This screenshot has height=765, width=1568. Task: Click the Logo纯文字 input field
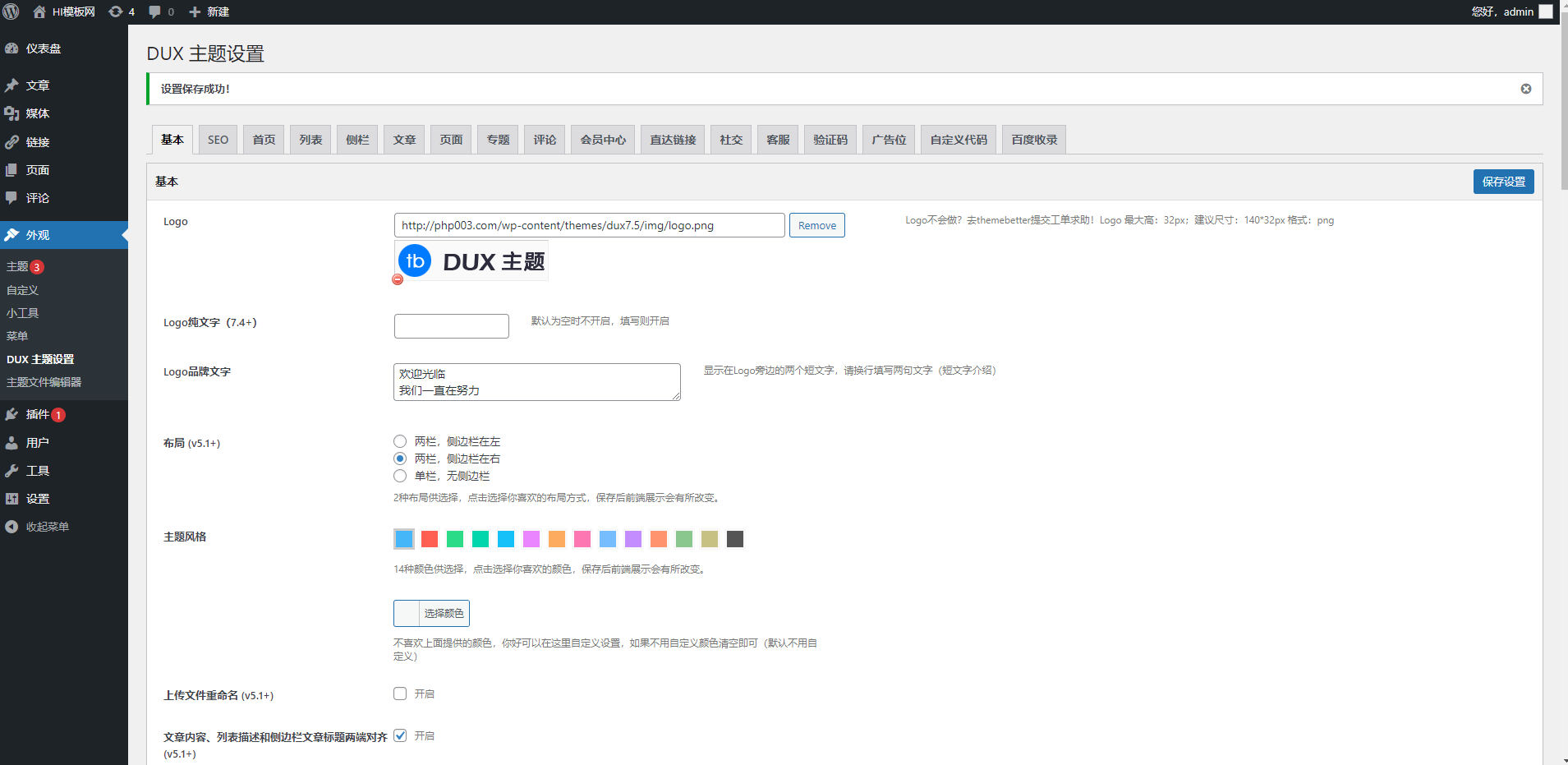pos(452,326)
